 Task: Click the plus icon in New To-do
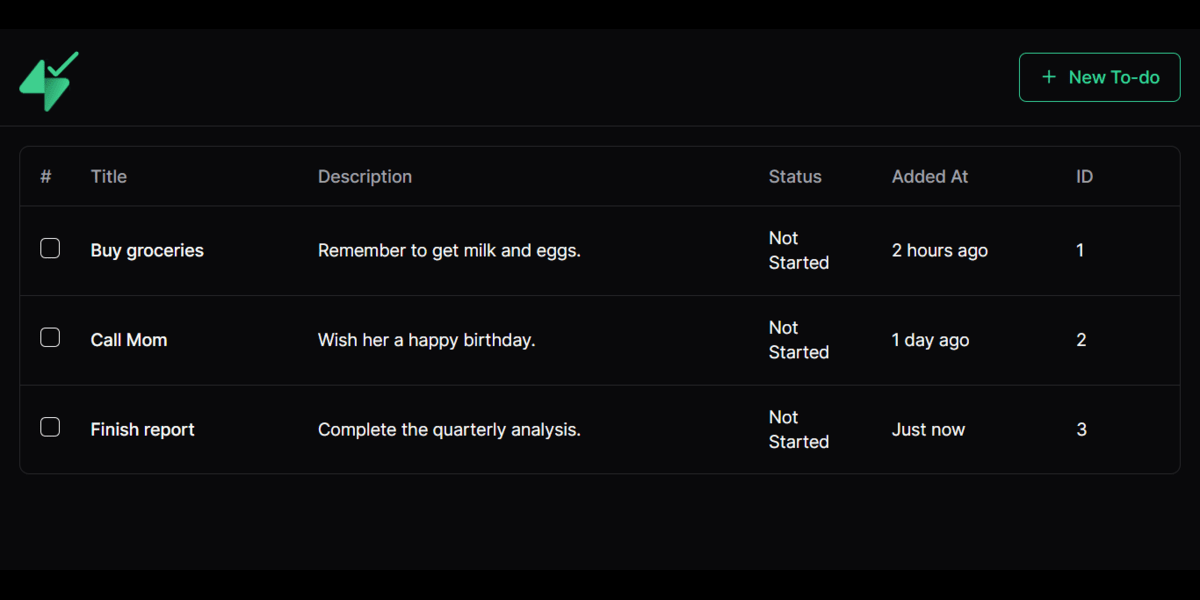(x=1048, y=77)
